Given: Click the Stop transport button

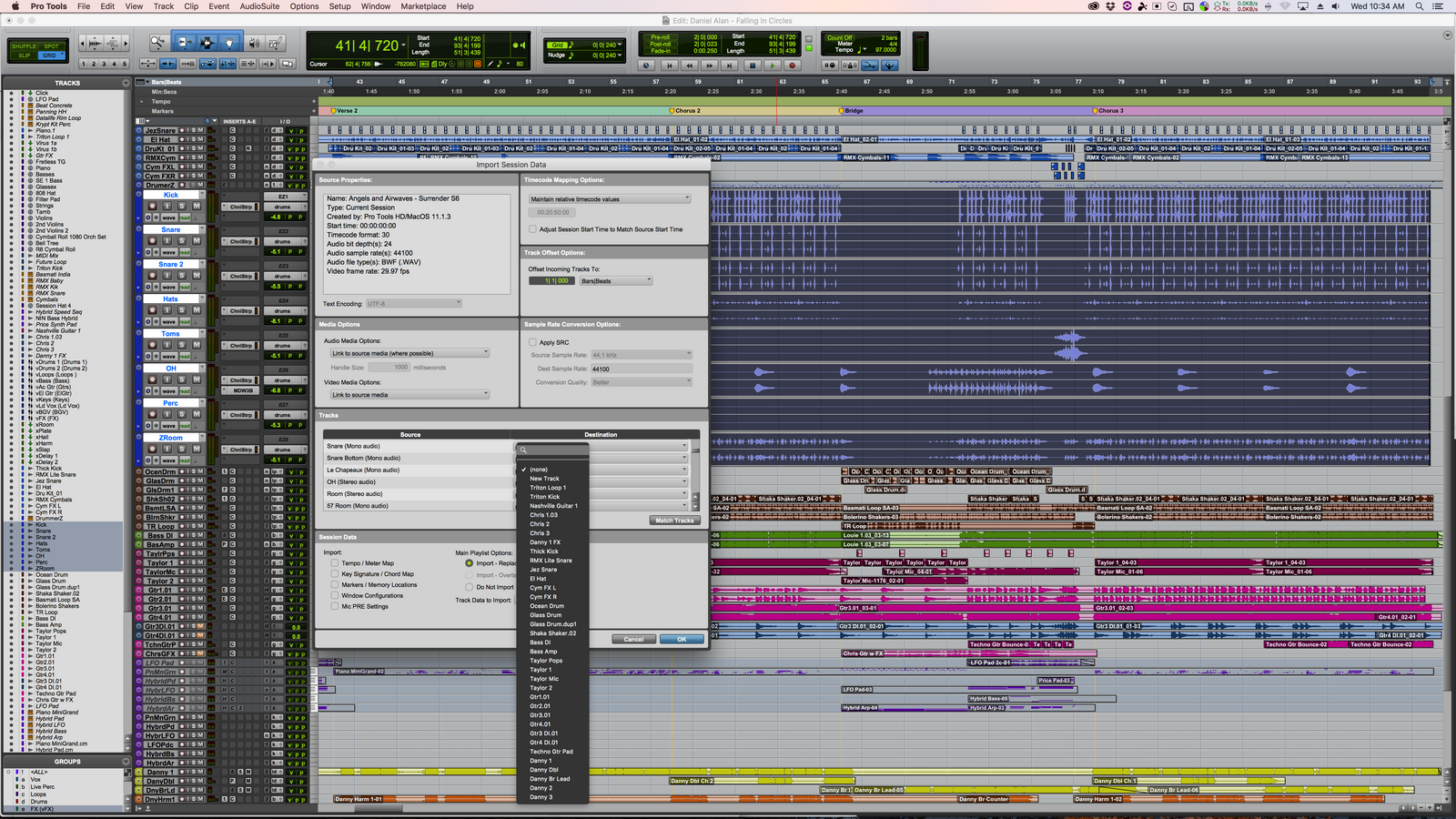Looking at the screenshot, I should [x=753, y=65].
